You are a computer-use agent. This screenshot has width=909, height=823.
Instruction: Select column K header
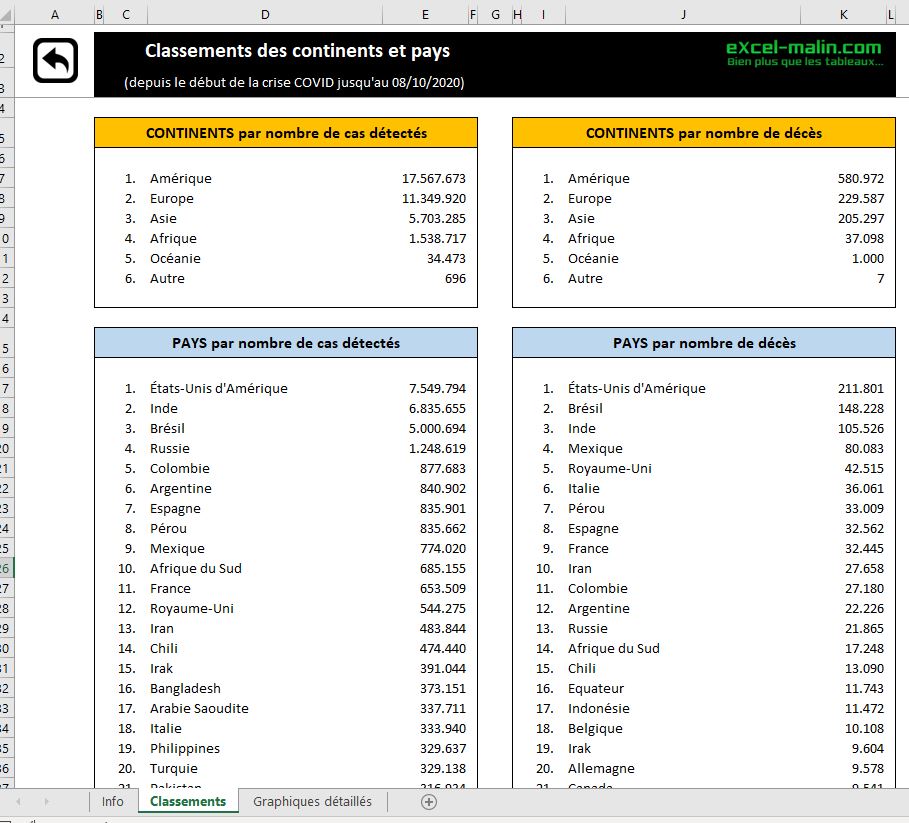pos(843,14)
